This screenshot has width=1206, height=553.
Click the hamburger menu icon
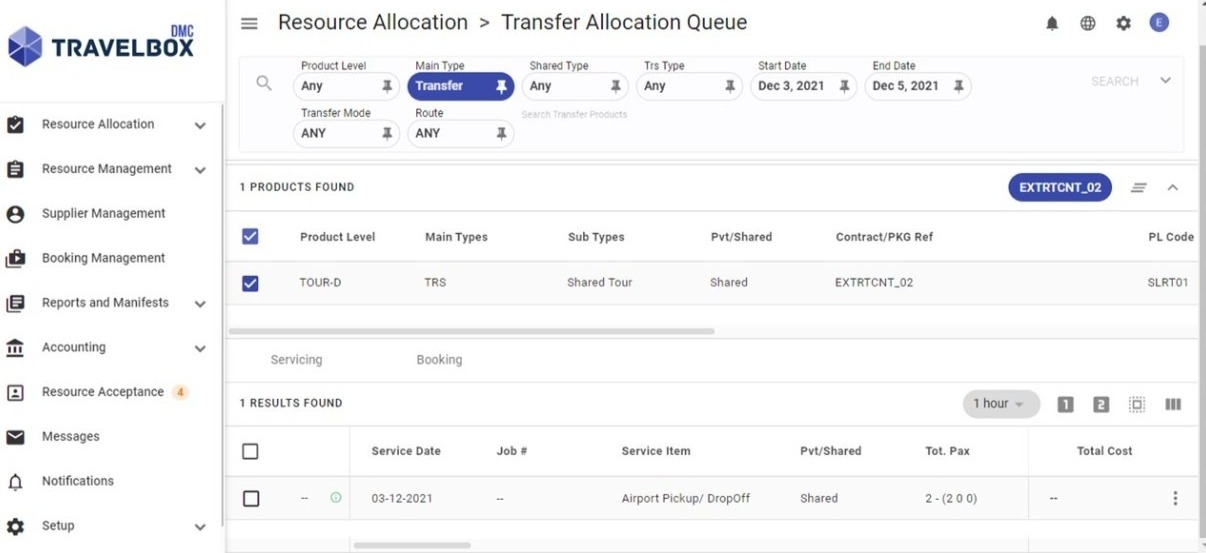(249, 23)
